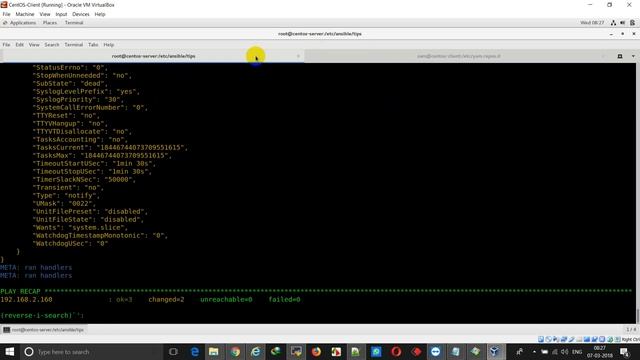Click VirtualBox hard disk activity status icon
This screenshot has width=640, height=360.
pos(541,339)
